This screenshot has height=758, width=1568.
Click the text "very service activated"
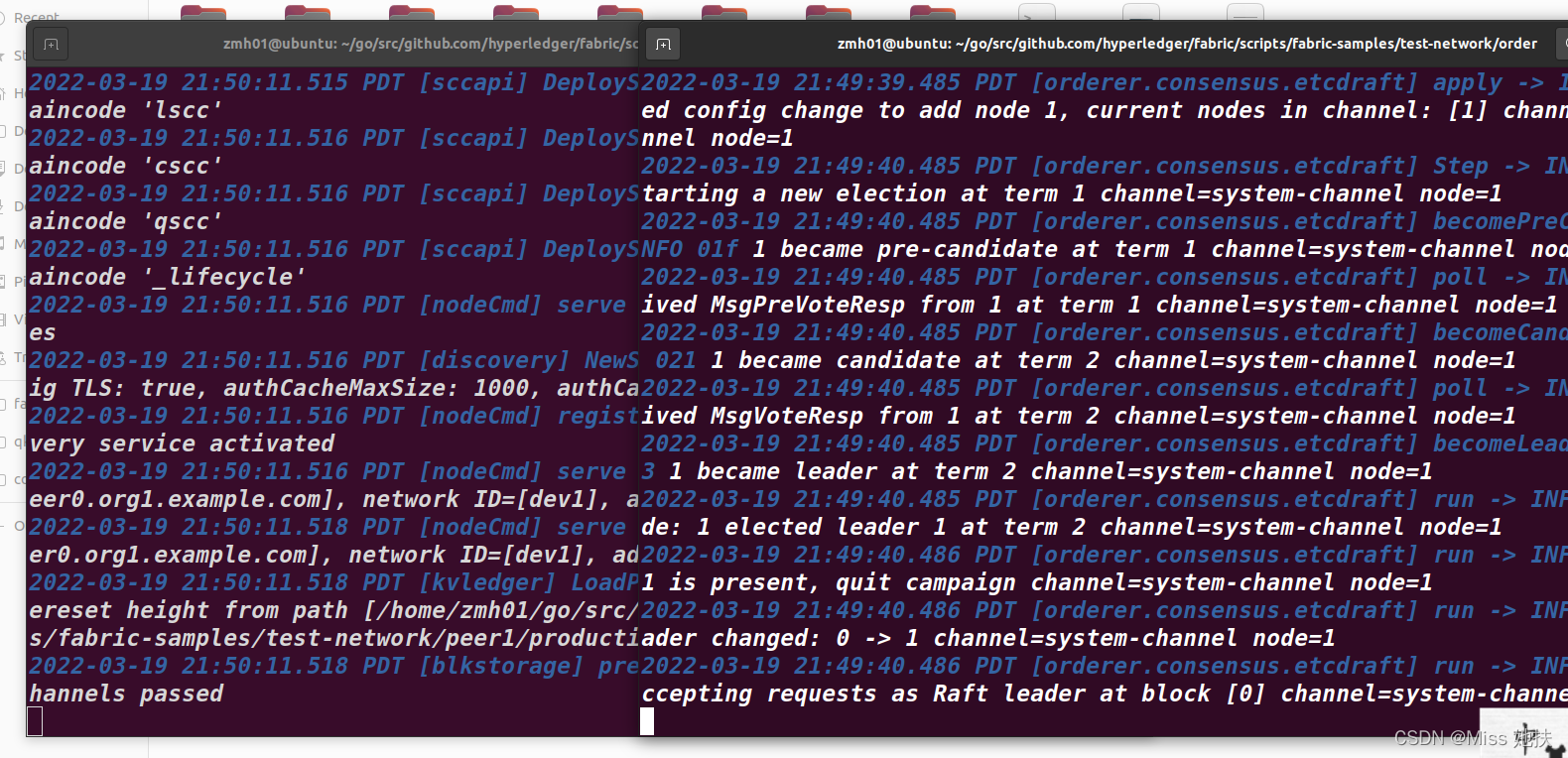[182, 443]
